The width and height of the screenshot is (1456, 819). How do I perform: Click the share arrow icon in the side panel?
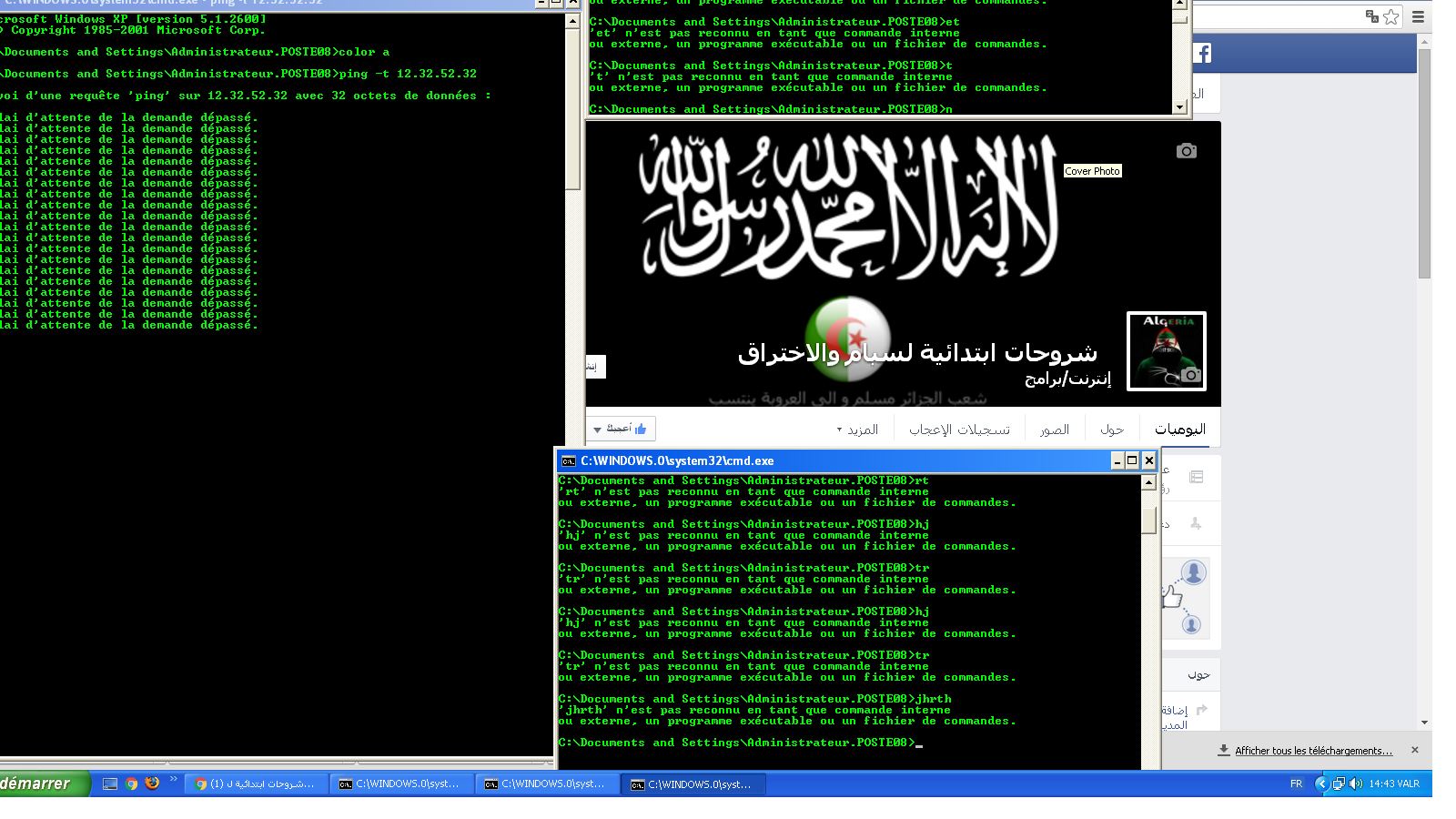pyautogui.click(x=1201, y=710)
